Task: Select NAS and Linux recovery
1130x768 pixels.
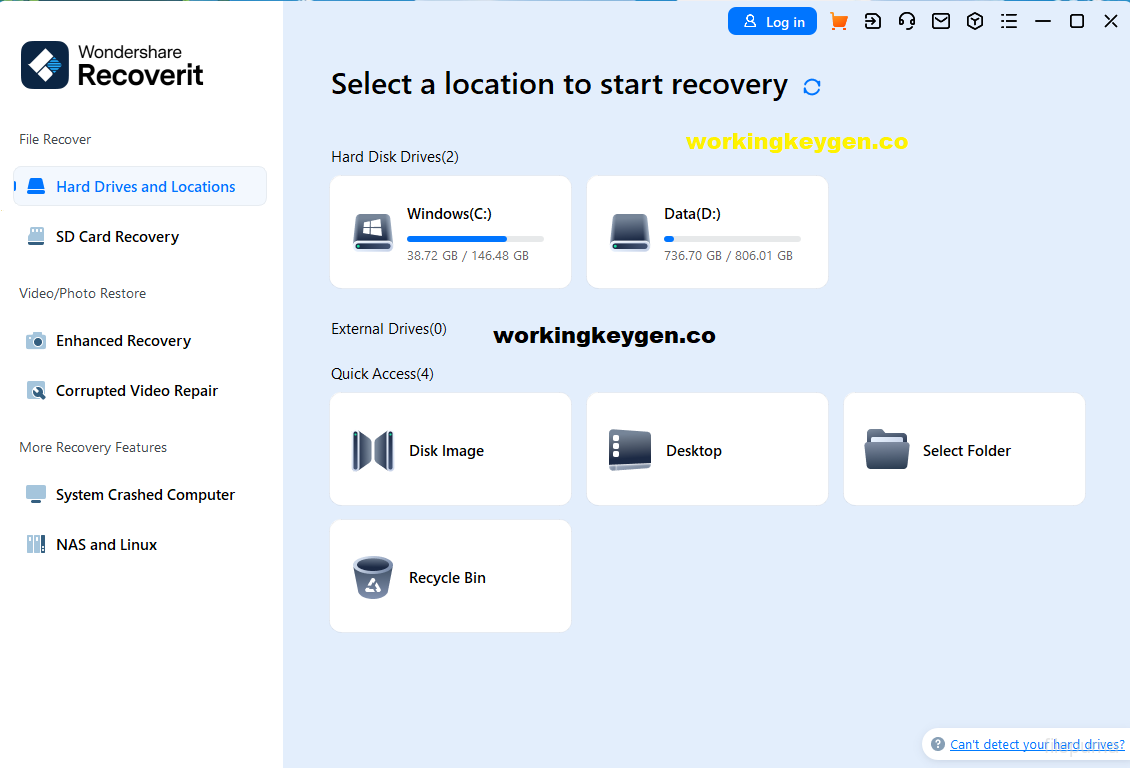Action: pyautogui.click(x=105, y=544)
